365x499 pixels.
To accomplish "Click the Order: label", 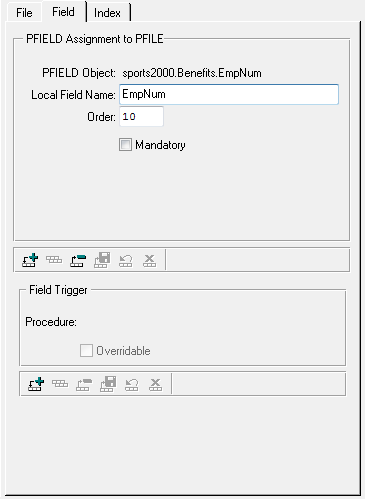I will 101,117.
